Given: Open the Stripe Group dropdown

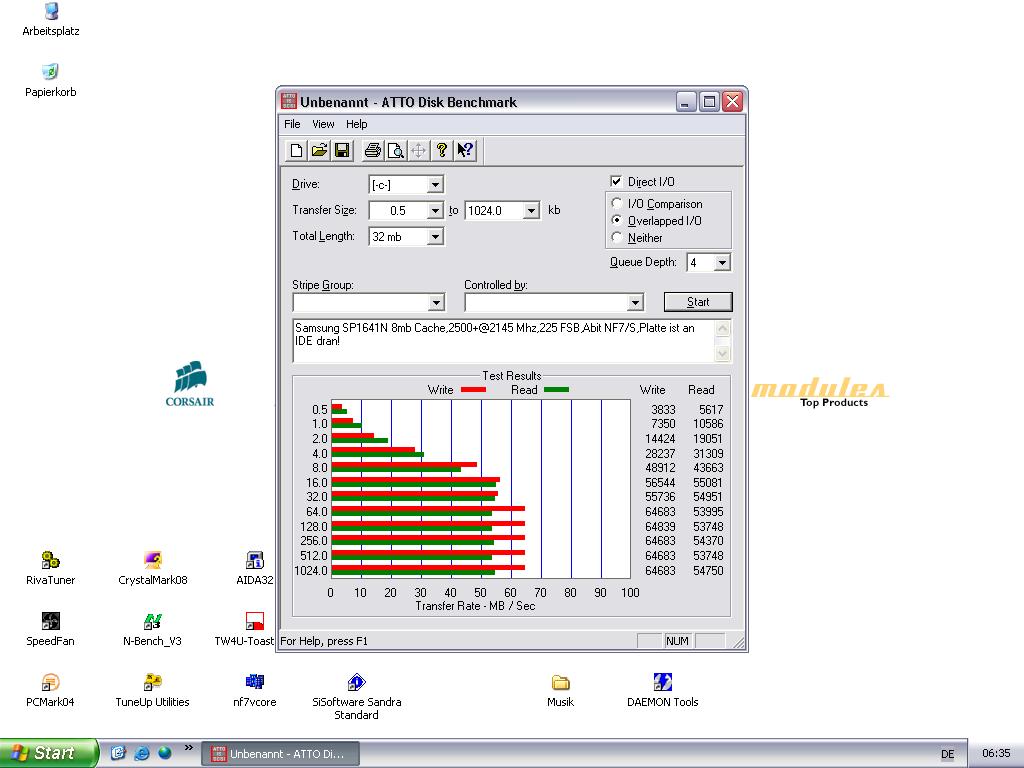Looking at the screenshot, I should click(x=436, y=302).
